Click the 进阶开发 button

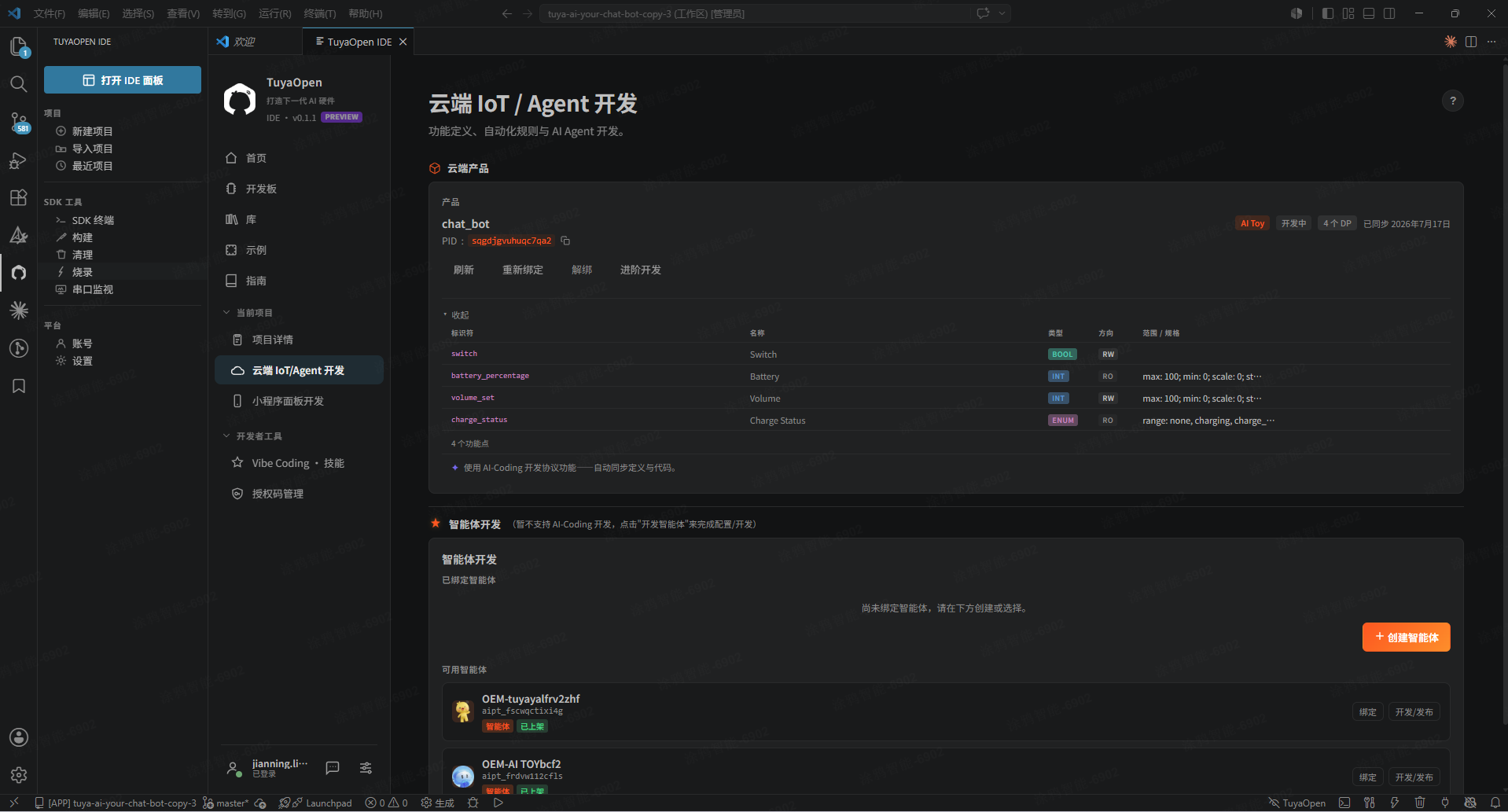click(641, 270)
